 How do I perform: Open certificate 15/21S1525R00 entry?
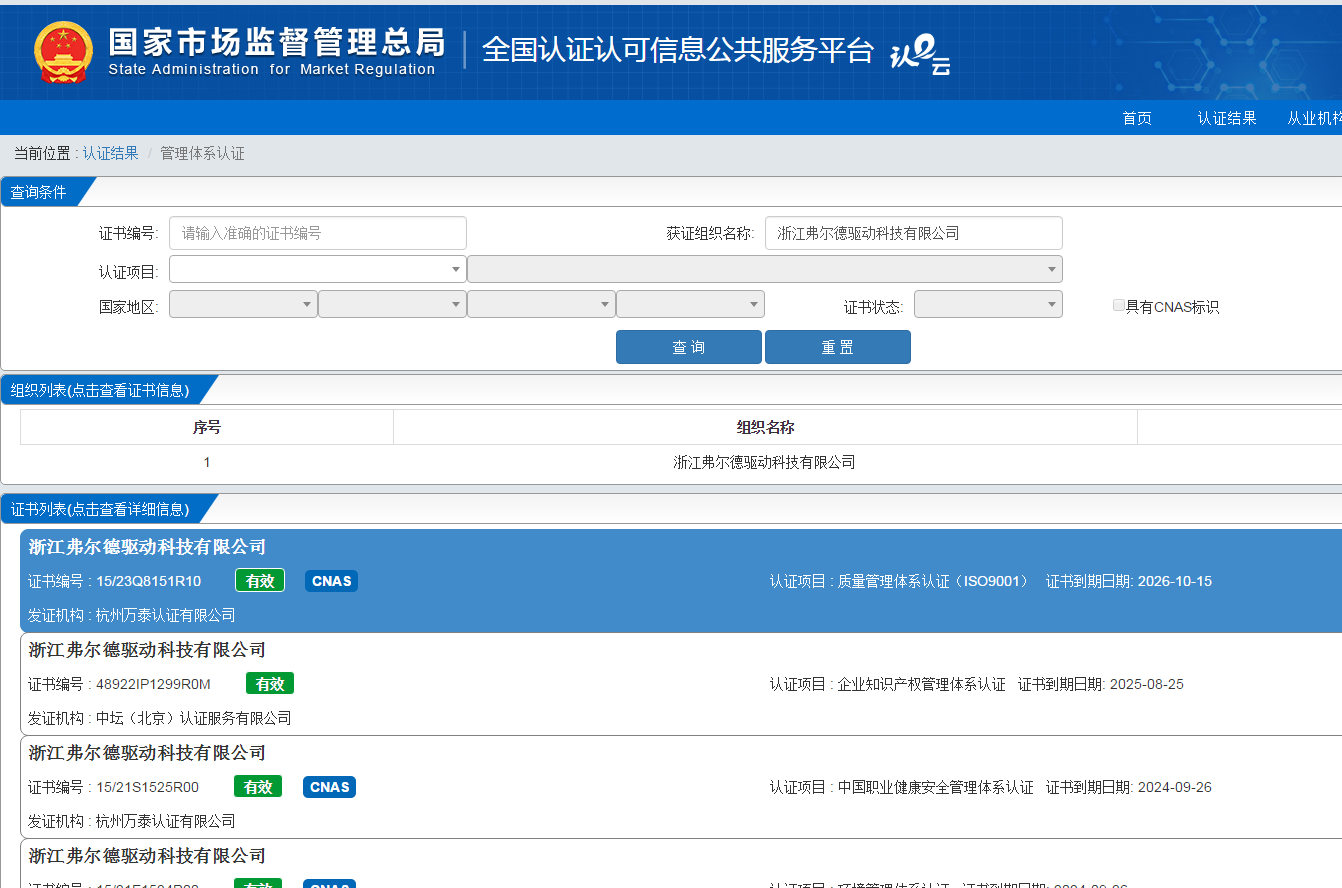tap(681, 787)
